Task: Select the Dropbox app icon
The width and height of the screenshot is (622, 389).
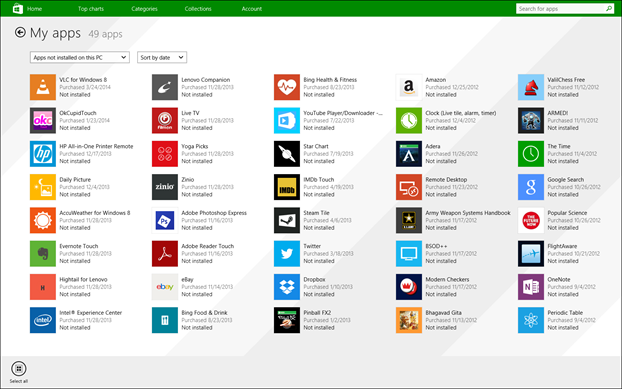Action: point(287,287)
